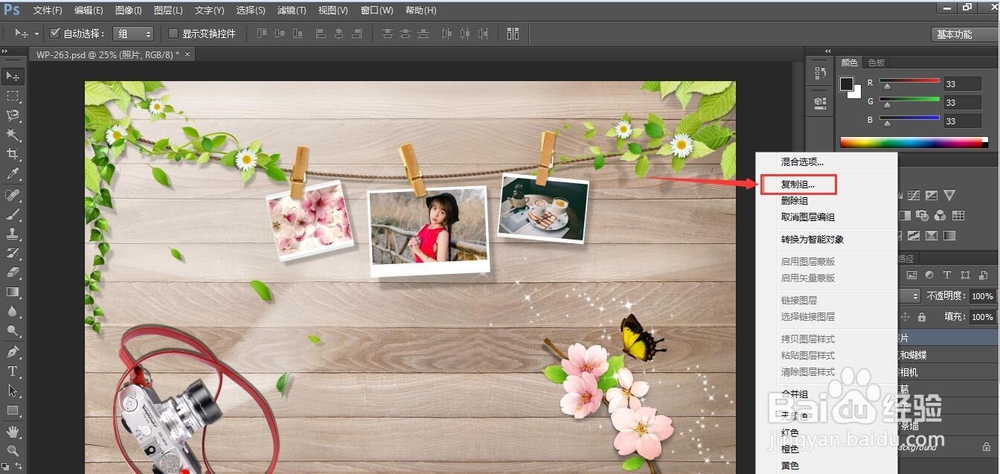Viewport: 1000px width, 474px height.
Task: Open the Move tool preset picker arrow
Action: tap(36, 34)
